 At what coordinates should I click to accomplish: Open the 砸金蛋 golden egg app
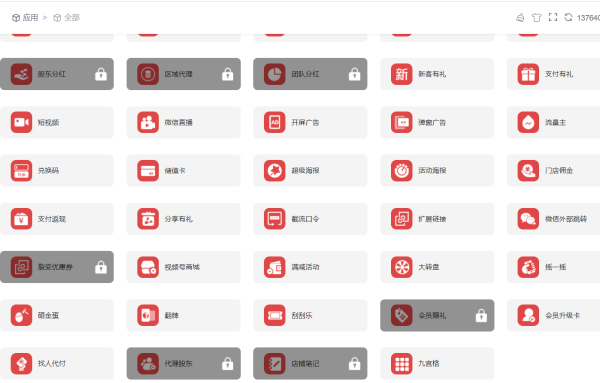(x=57, y=315)
